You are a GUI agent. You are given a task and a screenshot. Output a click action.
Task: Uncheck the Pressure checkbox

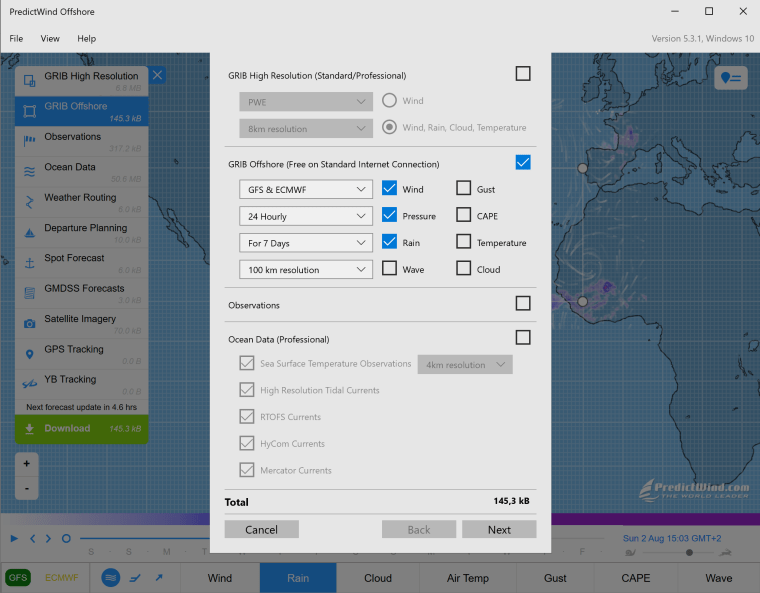(x=390, y=215)
